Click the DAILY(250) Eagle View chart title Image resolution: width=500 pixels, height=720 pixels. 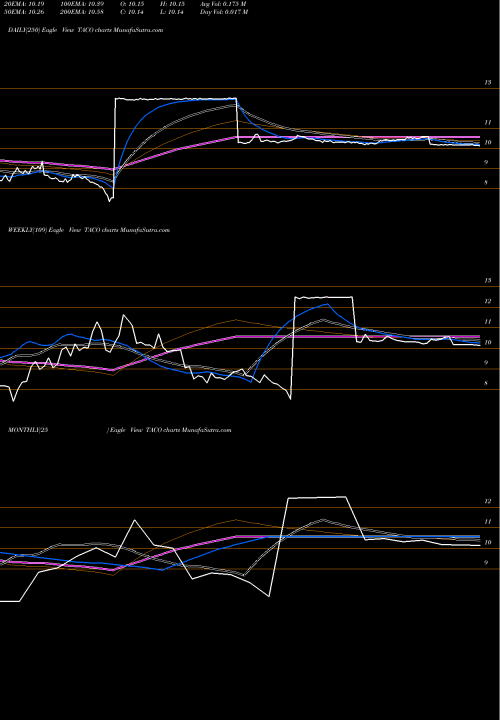tap(85, 30)
